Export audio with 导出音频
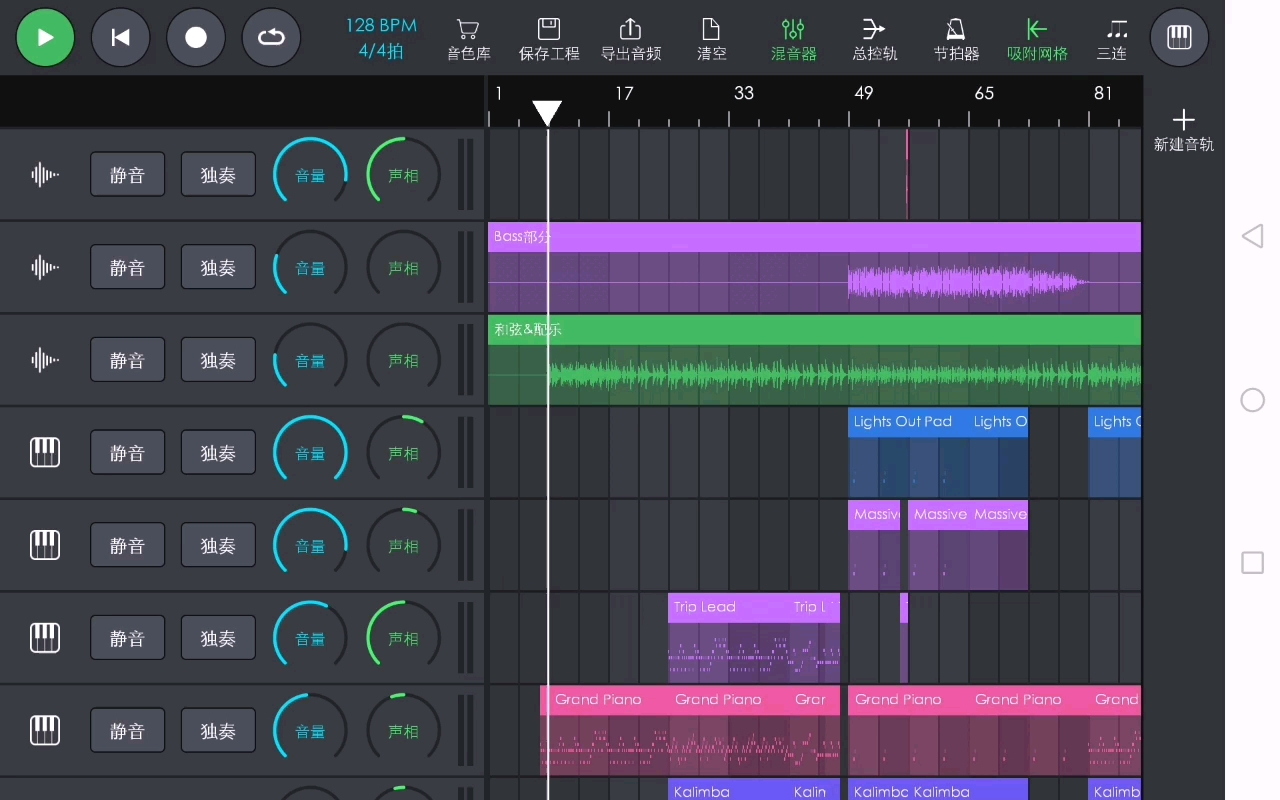The width and height of the screenshot is (1280, 800). (x=630, y=40)
